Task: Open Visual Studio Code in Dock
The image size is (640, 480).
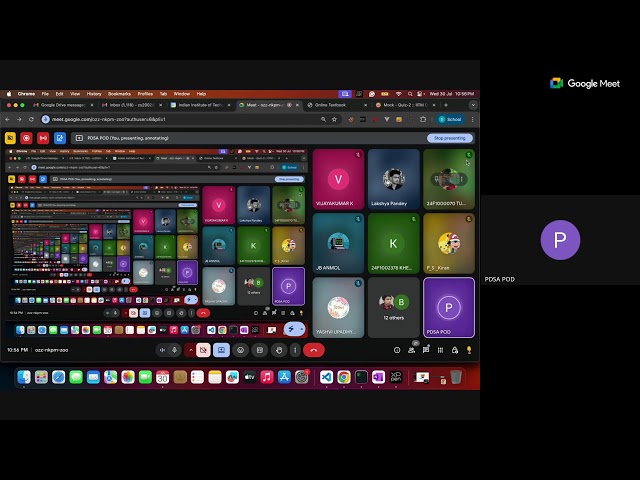Action: 327,377
